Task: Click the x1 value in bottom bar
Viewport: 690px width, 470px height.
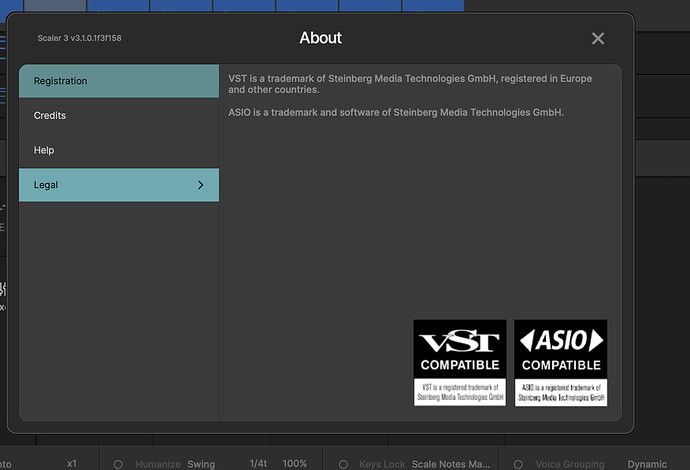Action: [72, 464]
